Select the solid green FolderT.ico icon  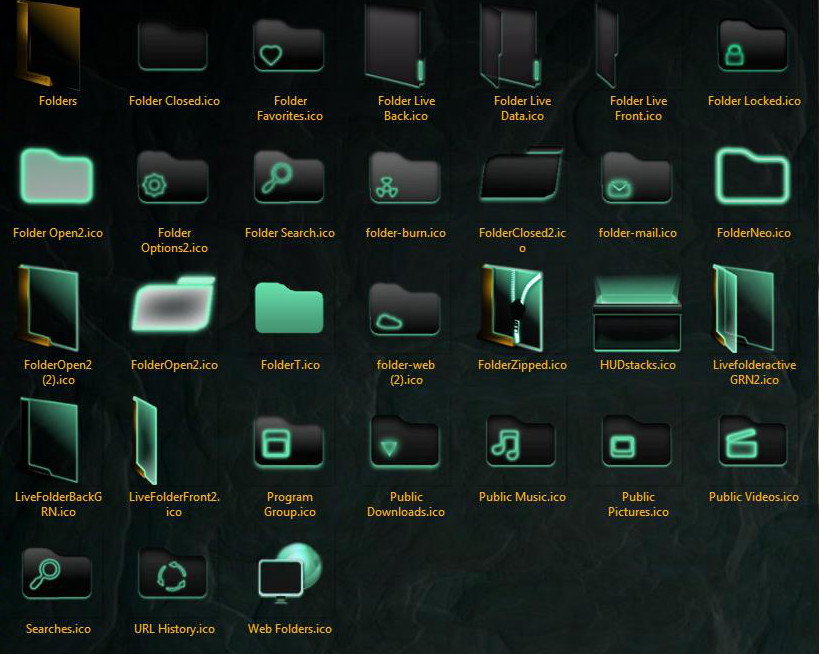pyautogui.click(x=289, y=308)
